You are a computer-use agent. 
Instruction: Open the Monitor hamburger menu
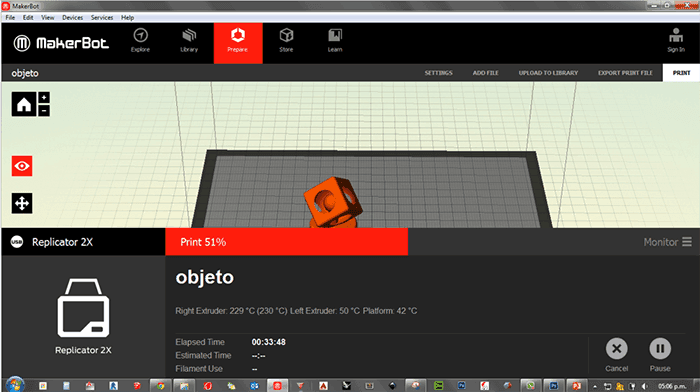point(687,242)
